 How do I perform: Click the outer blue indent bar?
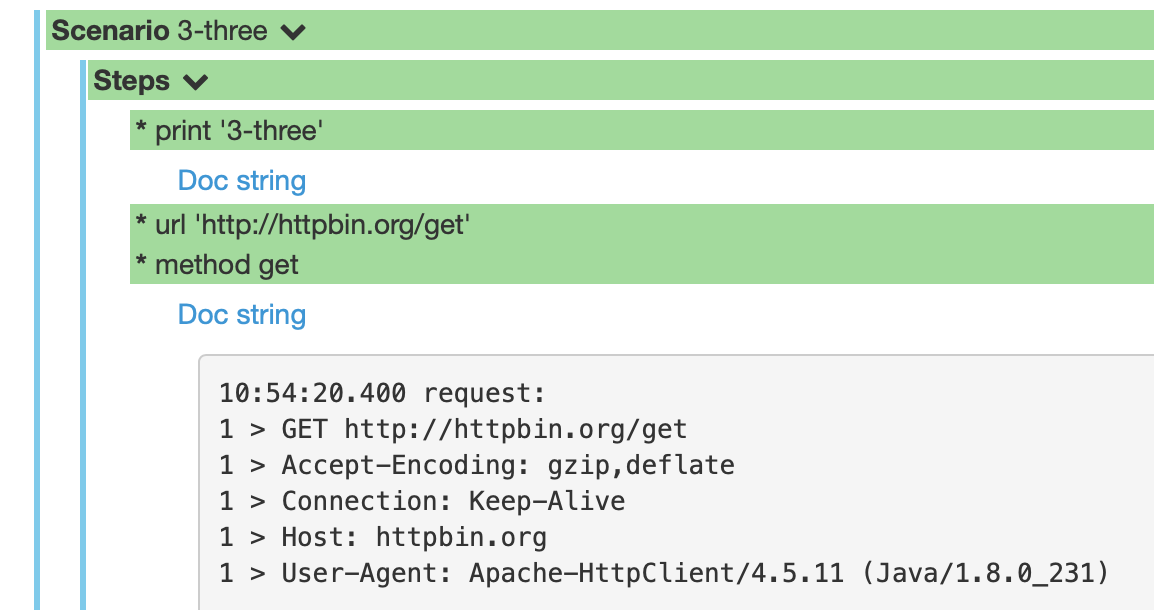click(40, 300)
